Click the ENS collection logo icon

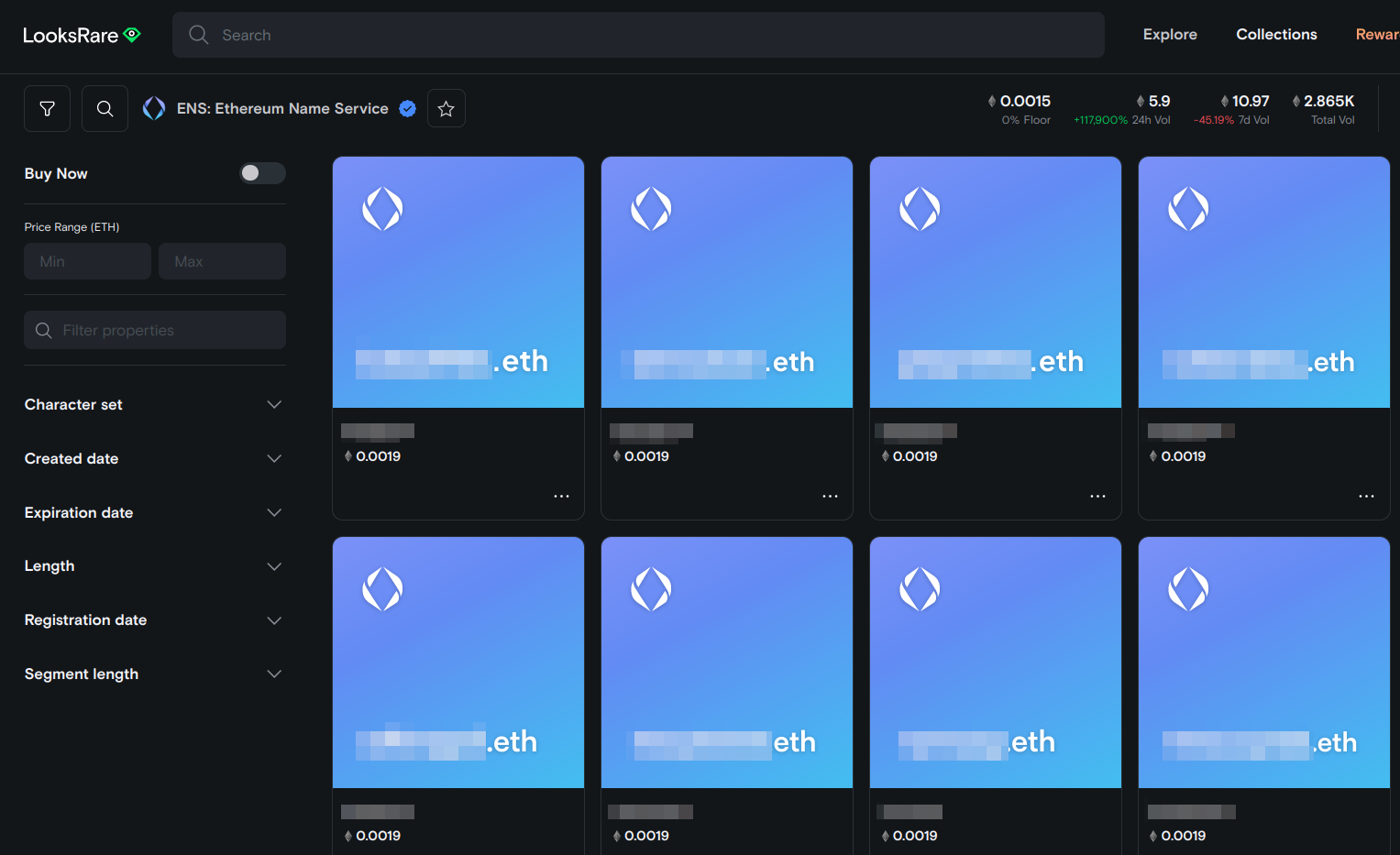coord(154,109)
